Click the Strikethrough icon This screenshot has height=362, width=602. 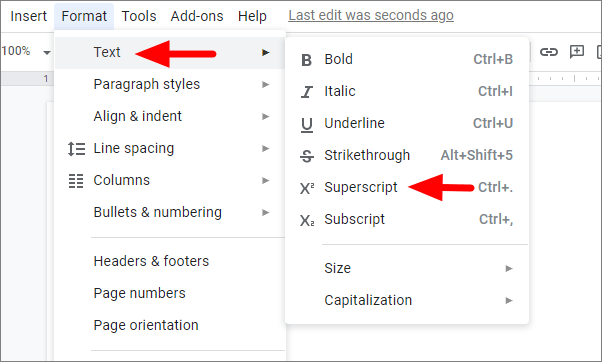307,156
